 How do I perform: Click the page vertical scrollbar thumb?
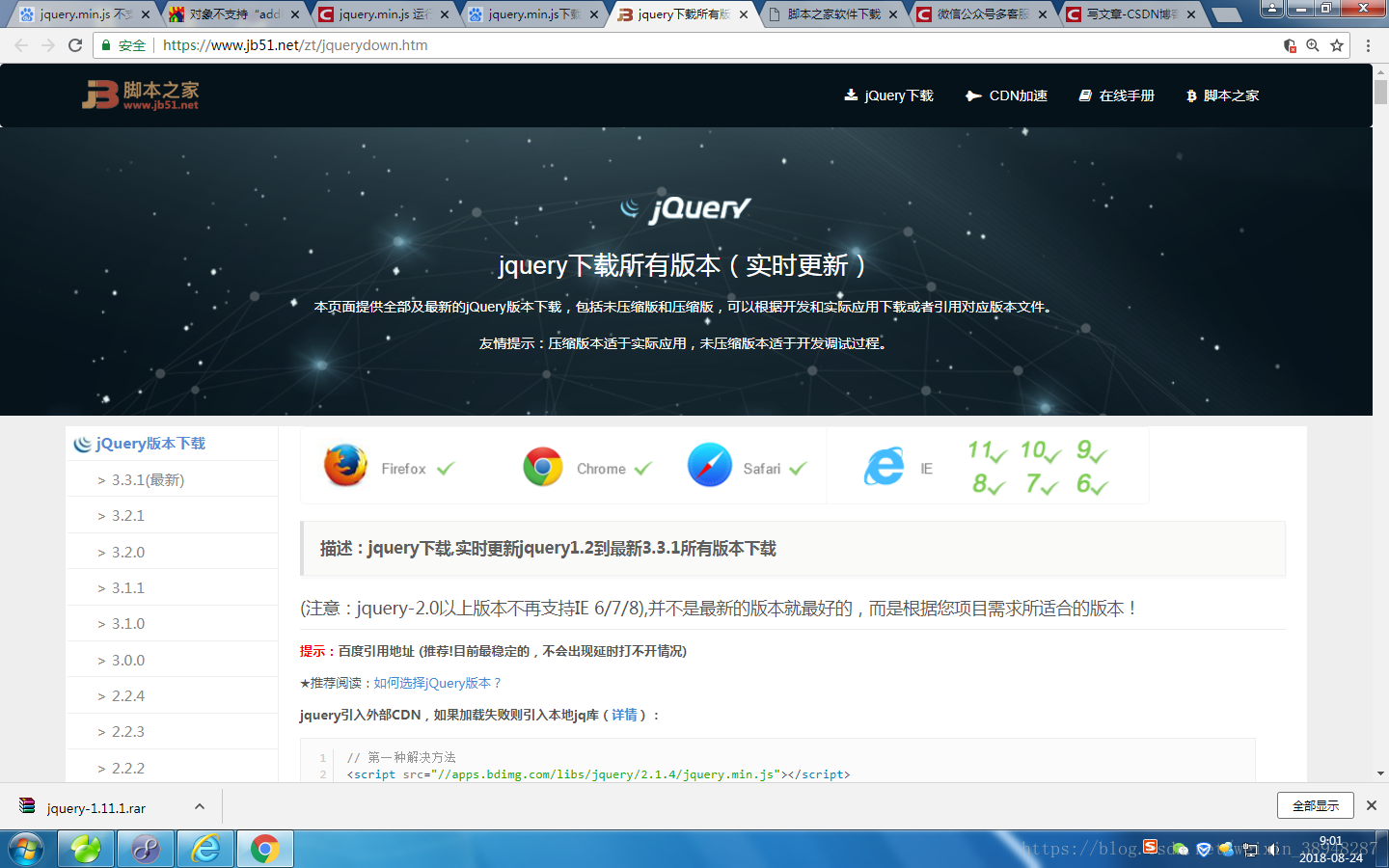[1380, 93]
